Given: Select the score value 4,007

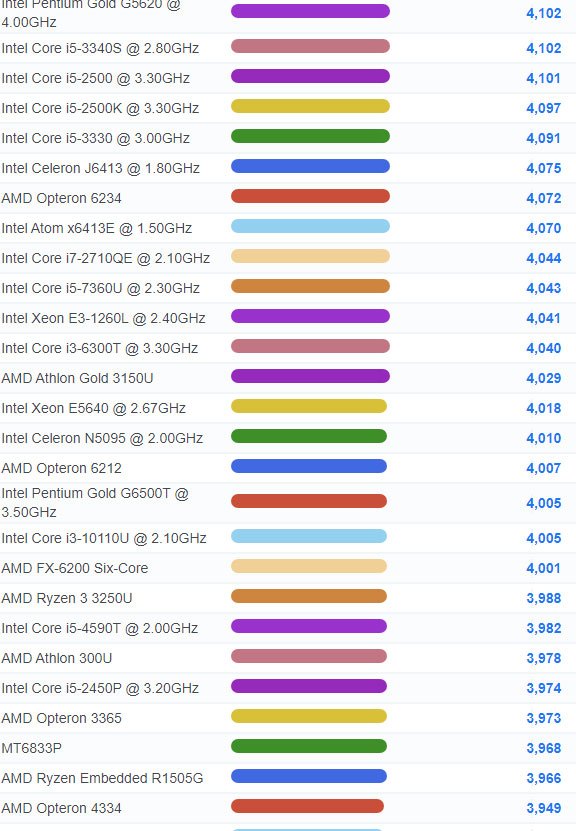Looking at the screenshot, I should click(x=544, y=468).
